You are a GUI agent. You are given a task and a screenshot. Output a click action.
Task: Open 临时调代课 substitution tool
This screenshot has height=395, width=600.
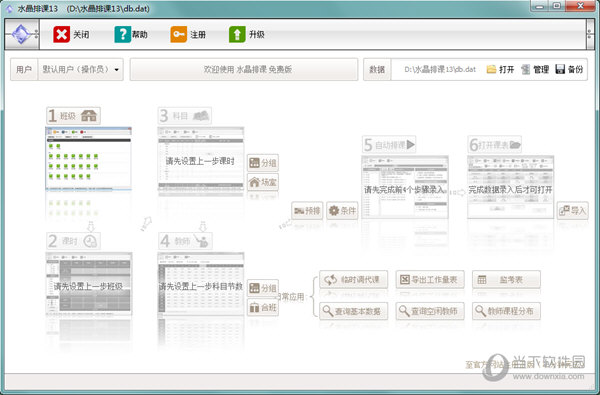click(x=354, y=280)
